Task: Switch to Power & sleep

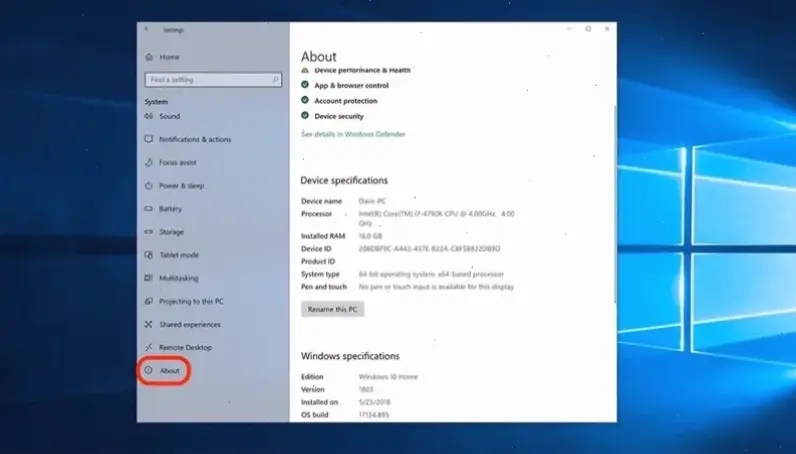Action: point(181,186)
